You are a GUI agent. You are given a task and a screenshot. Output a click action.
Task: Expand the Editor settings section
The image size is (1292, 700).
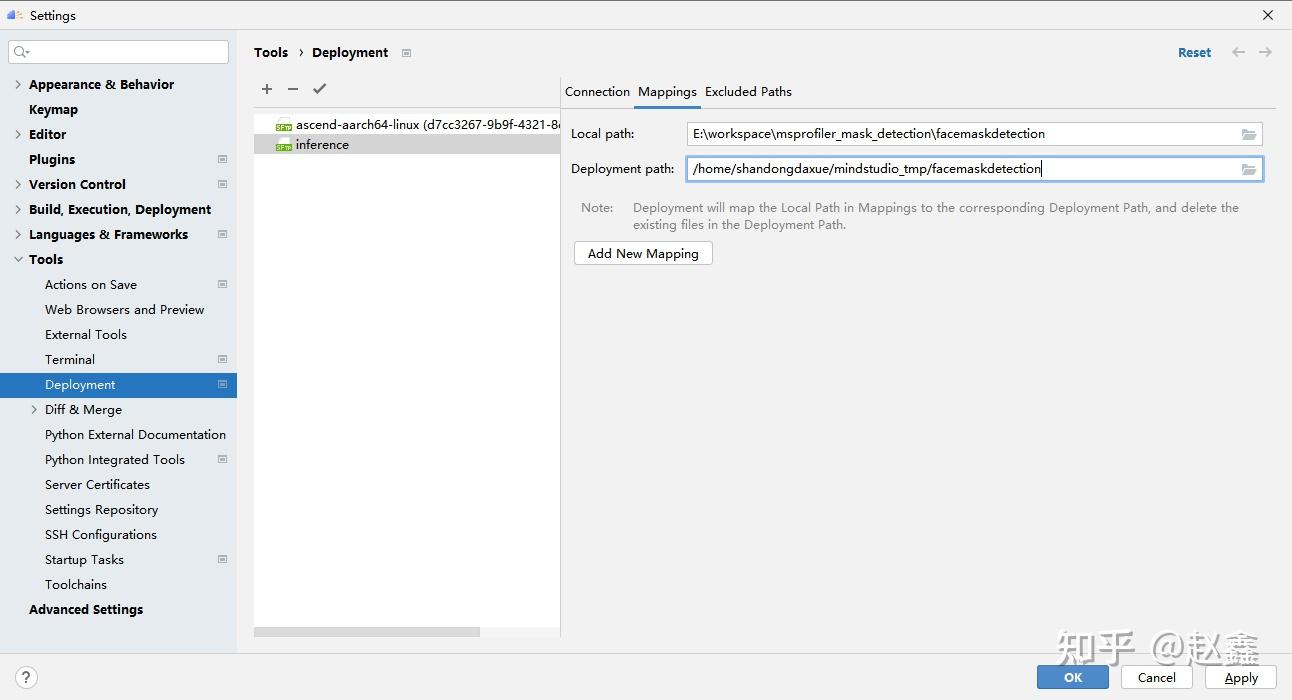tap(18, 134)
